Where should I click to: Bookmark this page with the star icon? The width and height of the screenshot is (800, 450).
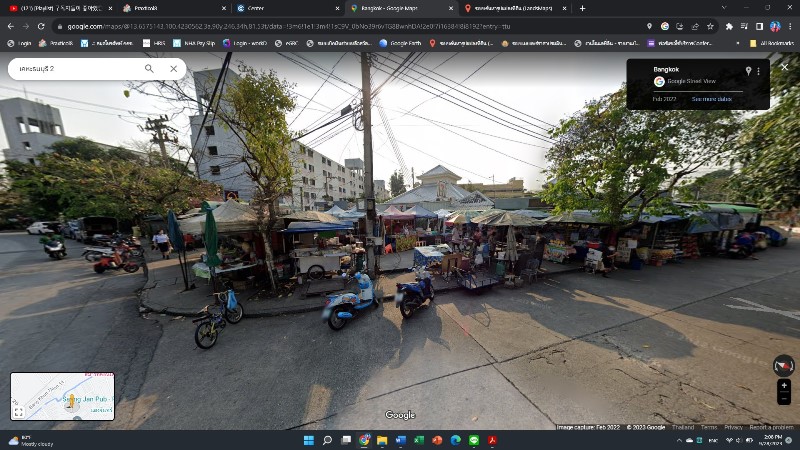pos(710,27)
